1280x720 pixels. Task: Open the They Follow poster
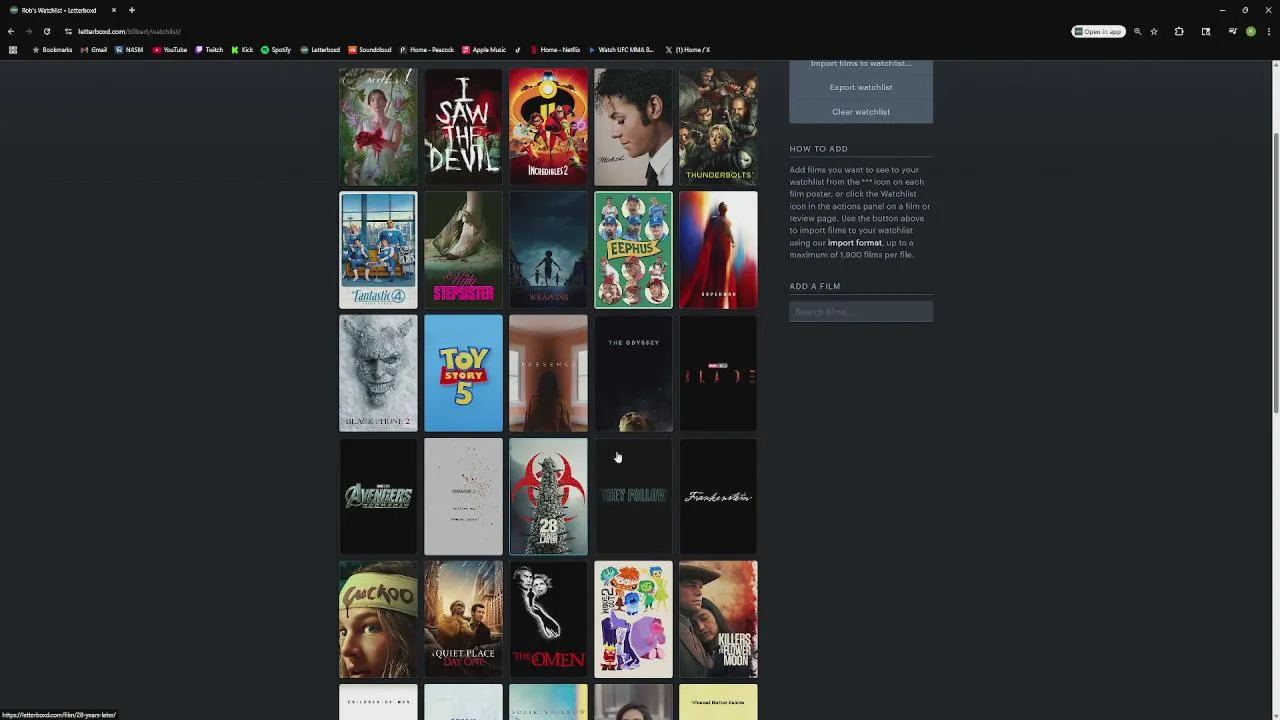pyautogui.click(x=633, y=496)
